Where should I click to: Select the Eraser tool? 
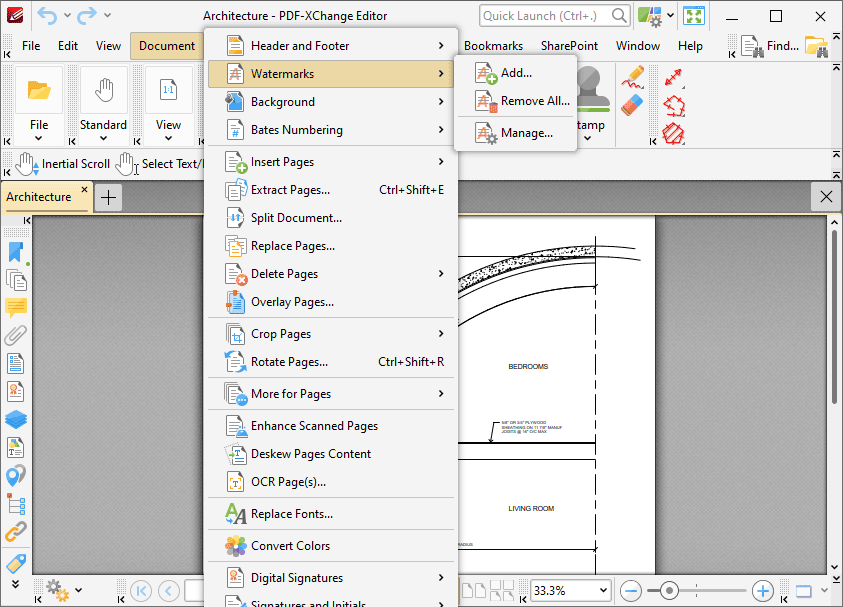click(632, 105)
